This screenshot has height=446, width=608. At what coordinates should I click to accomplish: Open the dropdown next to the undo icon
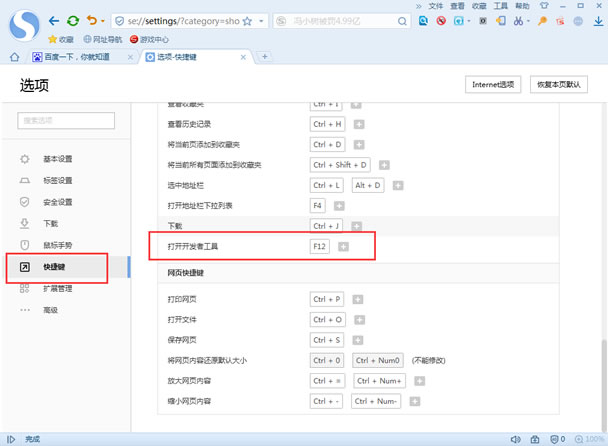point(103,21)
